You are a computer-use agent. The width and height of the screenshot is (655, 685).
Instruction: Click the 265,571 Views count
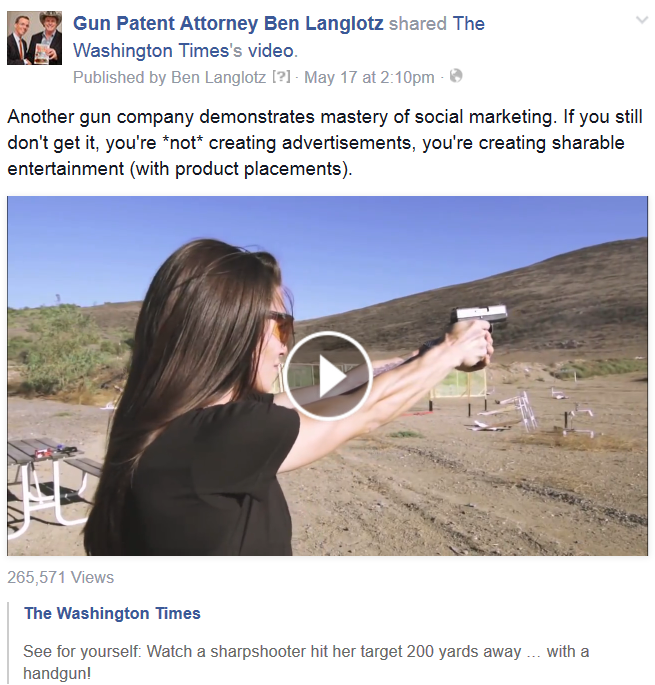click(x=60, y=578)
